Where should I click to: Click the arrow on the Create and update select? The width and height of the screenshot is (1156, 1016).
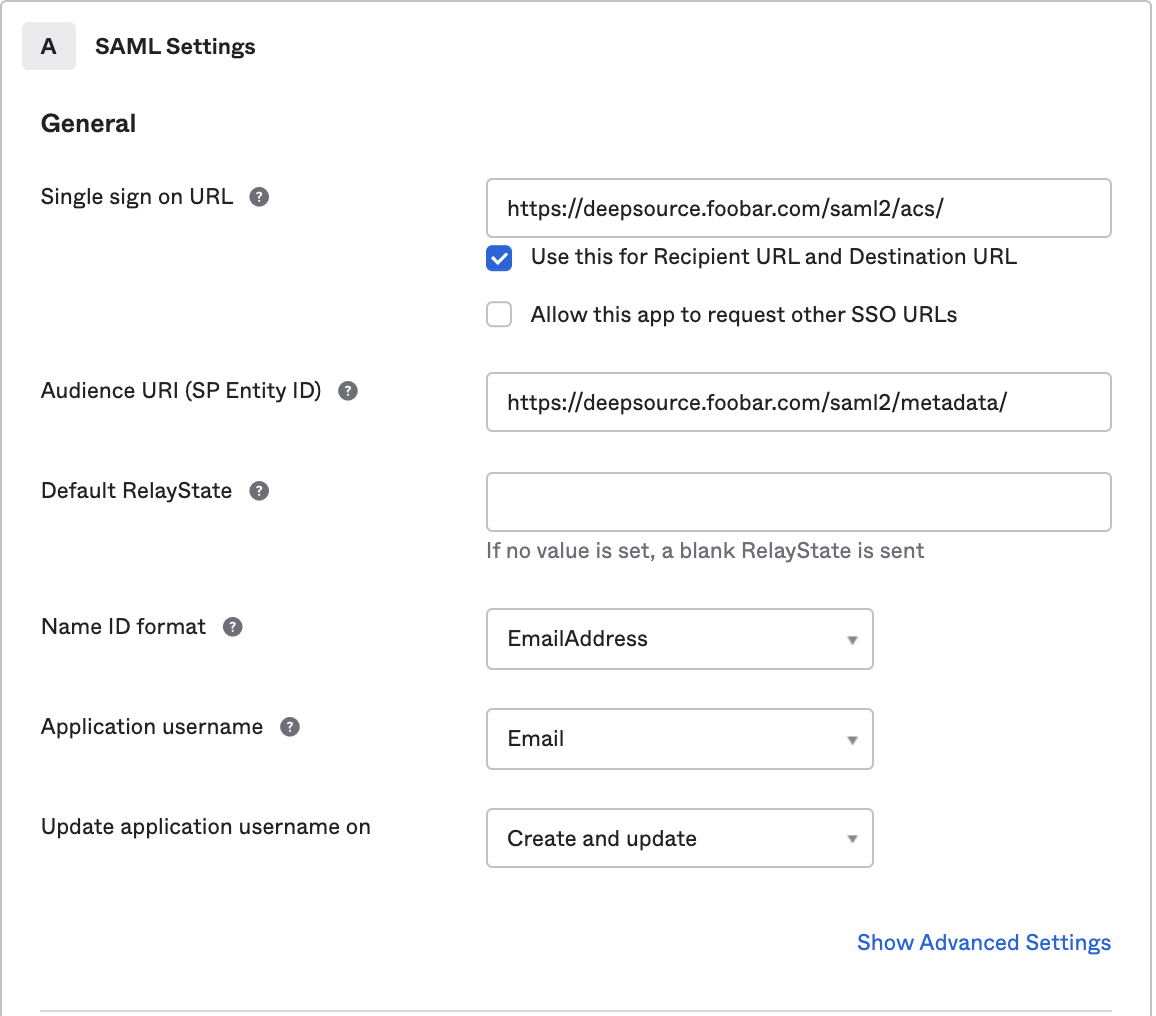(852, 839)
